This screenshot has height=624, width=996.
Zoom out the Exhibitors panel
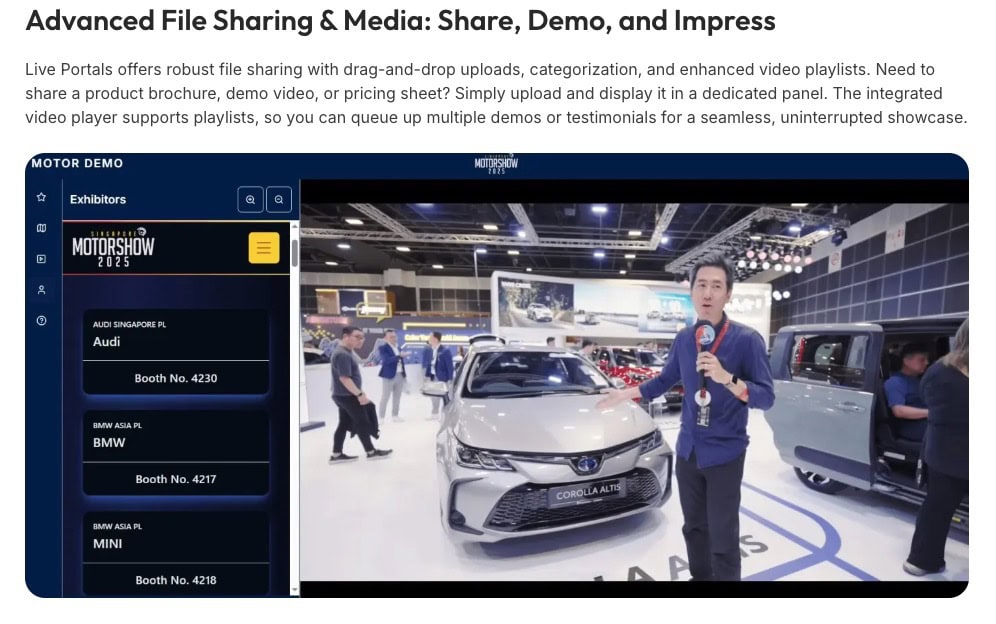[279, 199]
